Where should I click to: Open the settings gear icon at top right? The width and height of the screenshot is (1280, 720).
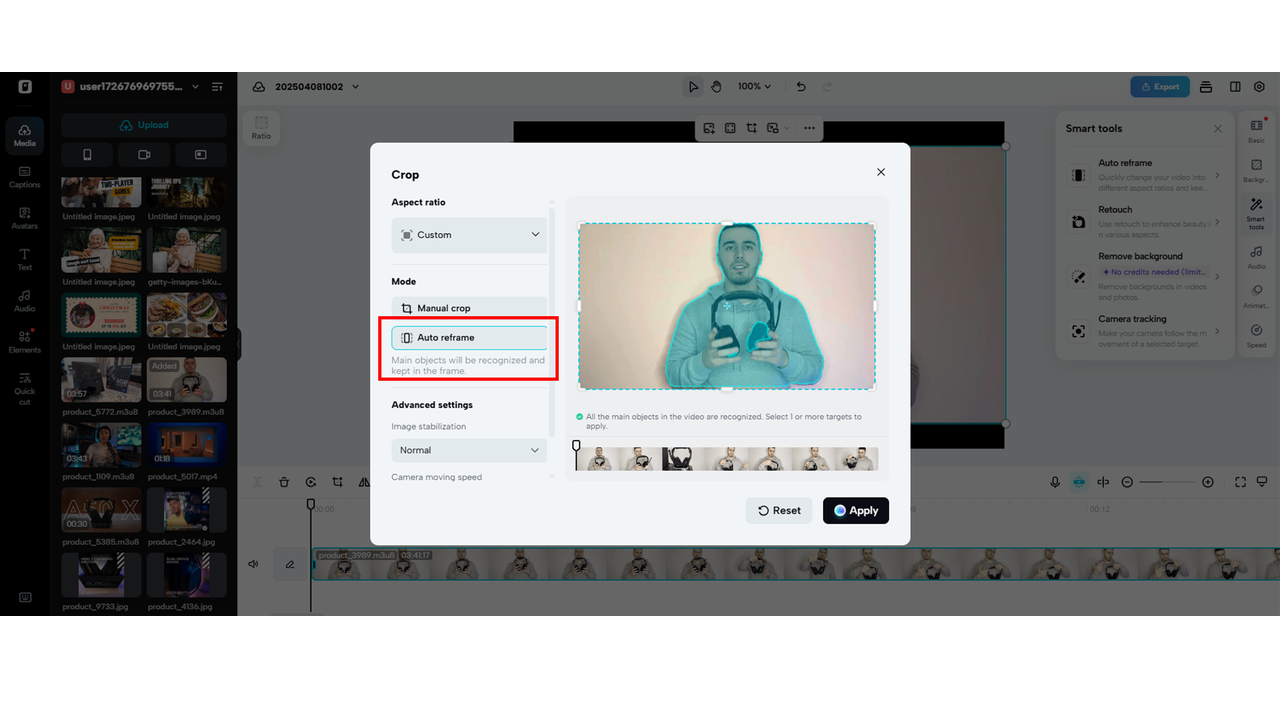coord(1259,87)
